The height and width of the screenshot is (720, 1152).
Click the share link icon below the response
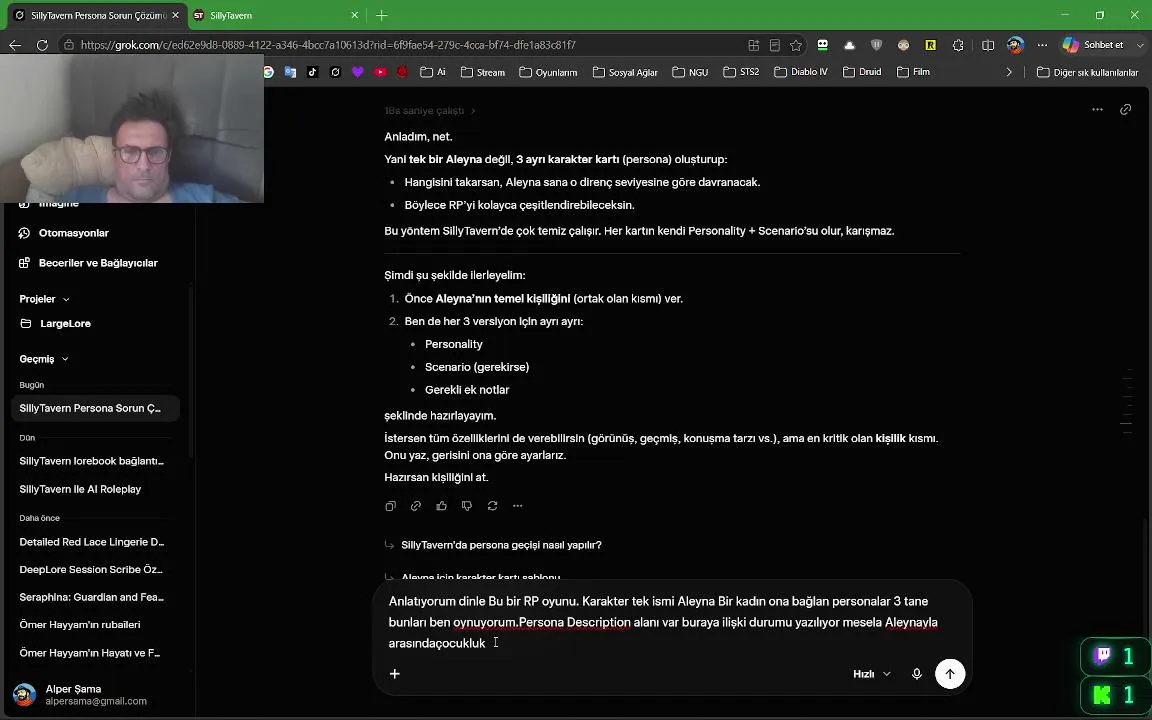click(416, 505)
